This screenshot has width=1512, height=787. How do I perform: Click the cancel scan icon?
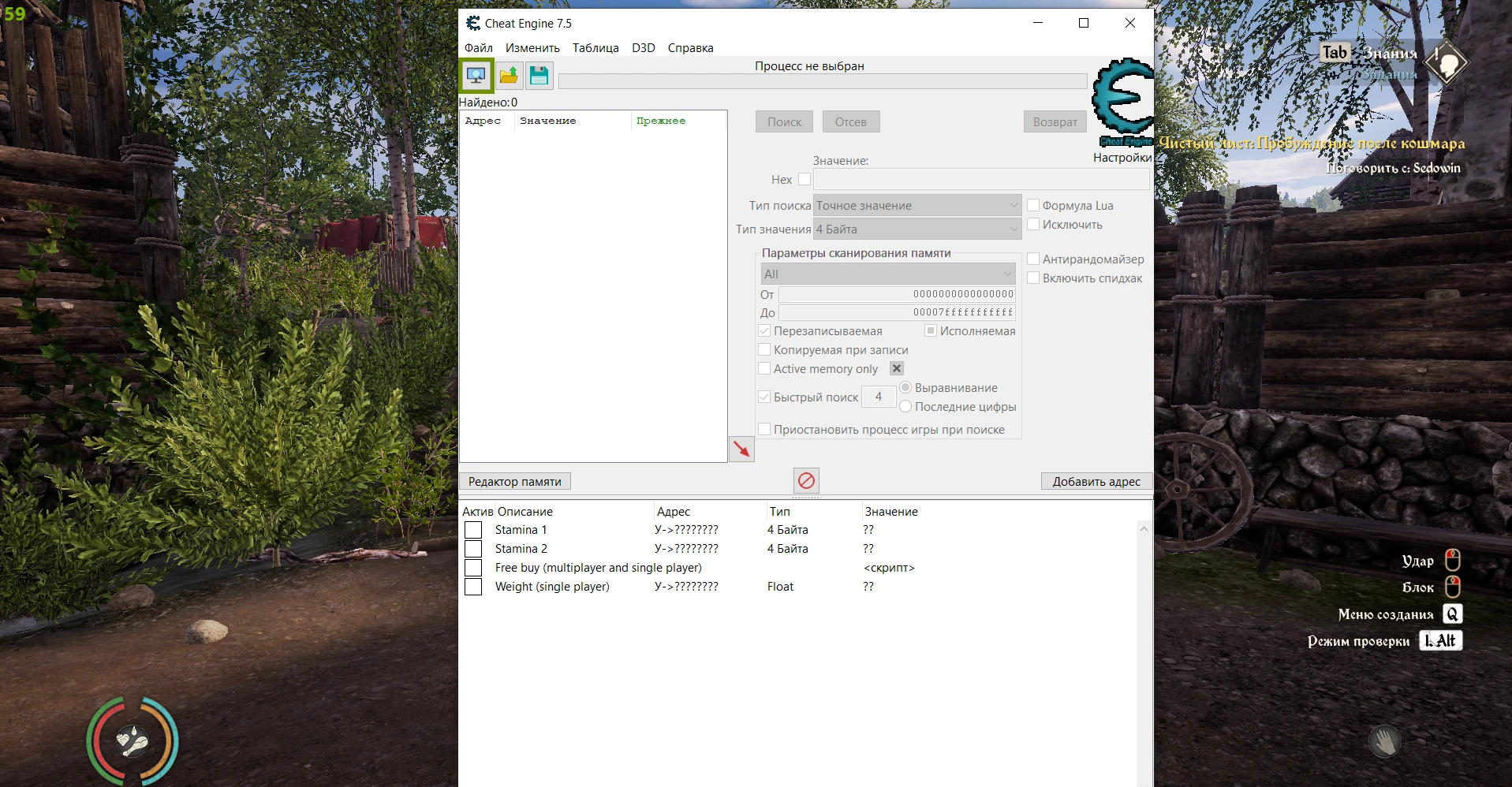(806, 480)
